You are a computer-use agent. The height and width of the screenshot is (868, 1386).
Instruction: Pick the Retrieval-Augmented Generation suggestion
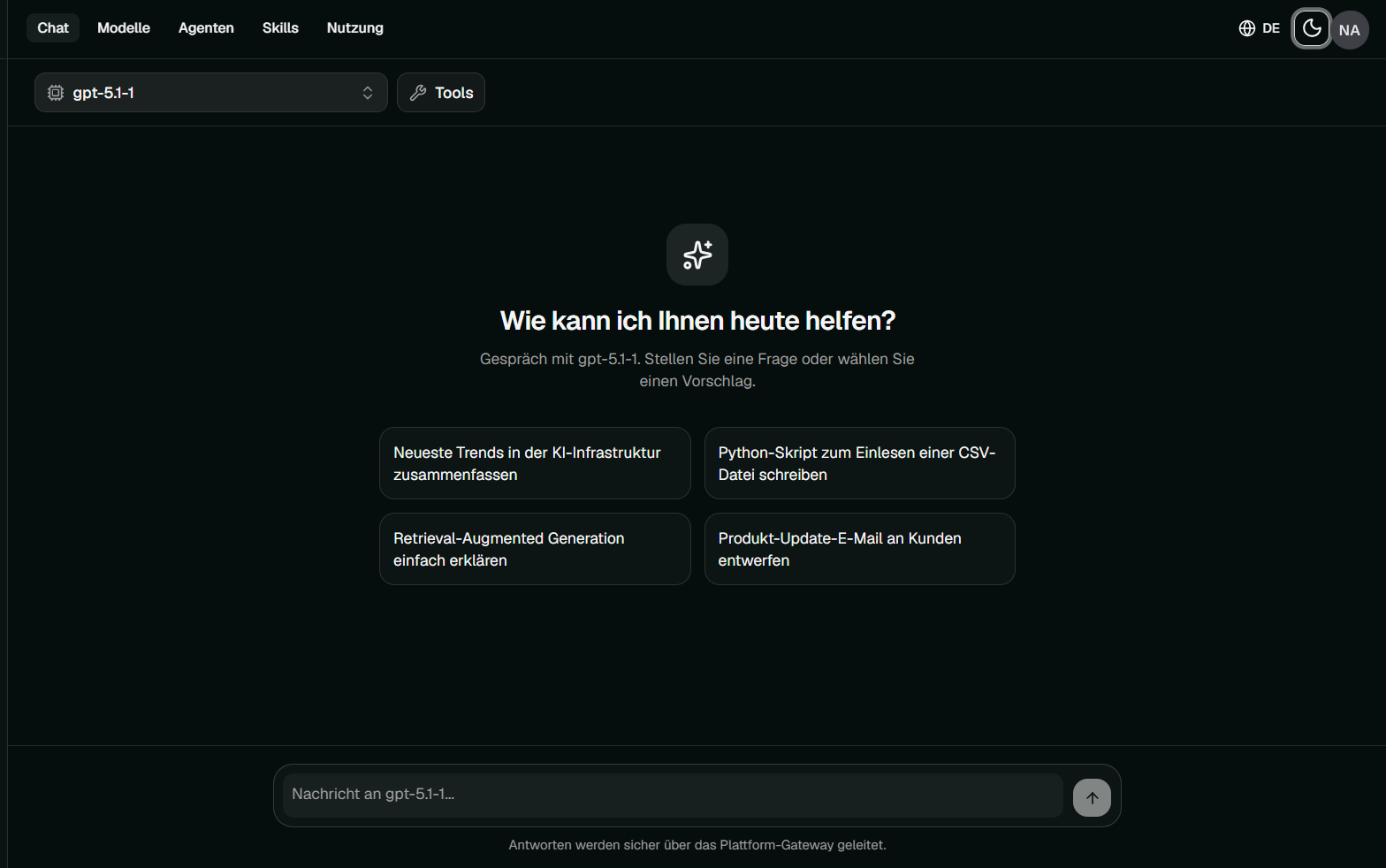[535, 549]
